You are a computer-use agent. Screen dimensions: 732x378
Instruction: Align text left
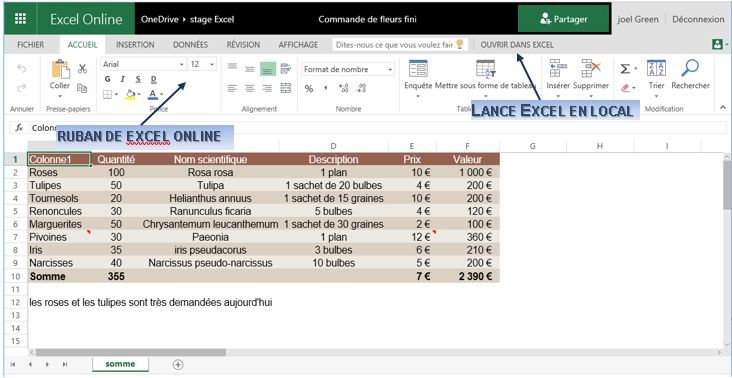point(232,88)
